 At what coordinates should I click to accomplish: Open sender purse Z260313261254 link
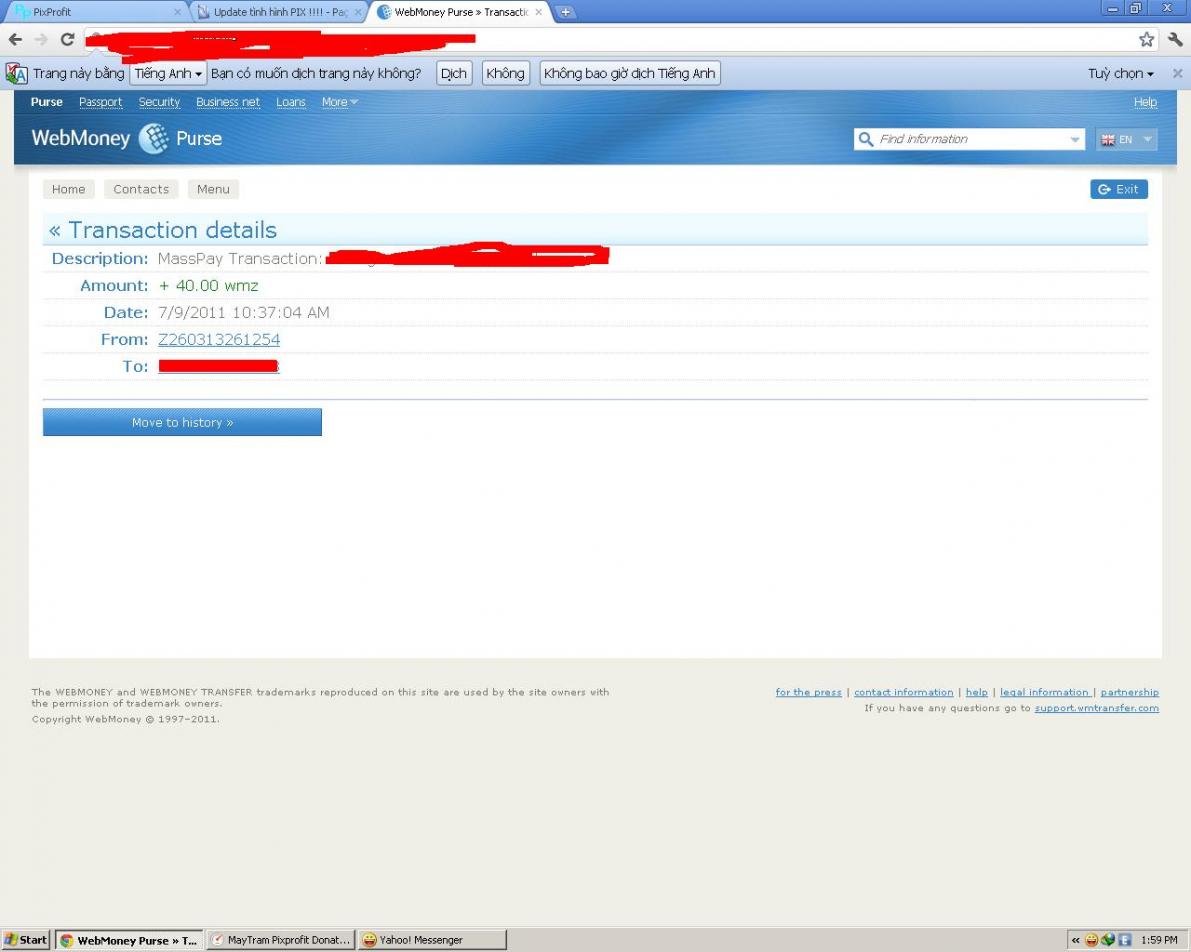click(219, 340)
